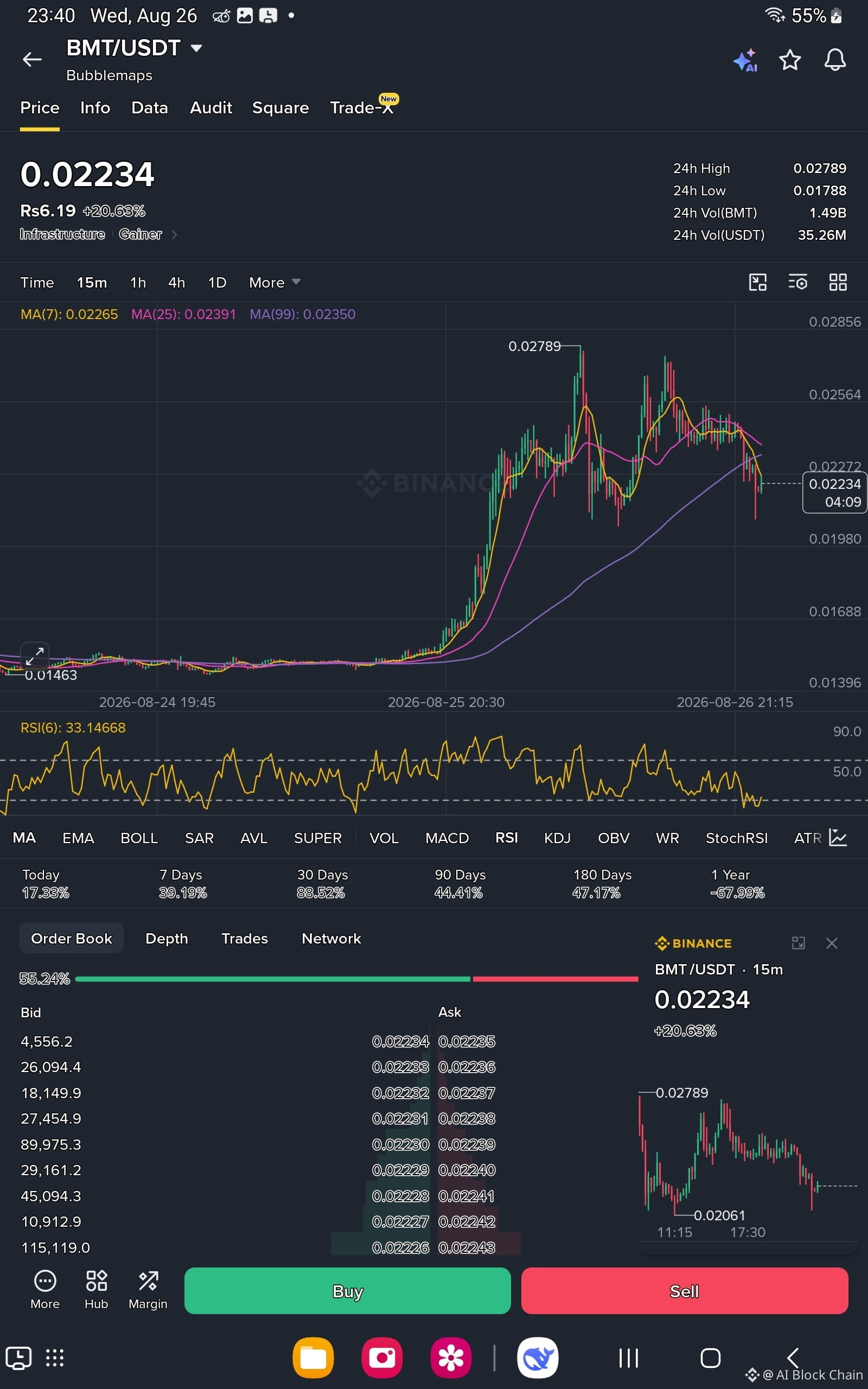Open the pink flower Gallery app

click(451, 1358)
